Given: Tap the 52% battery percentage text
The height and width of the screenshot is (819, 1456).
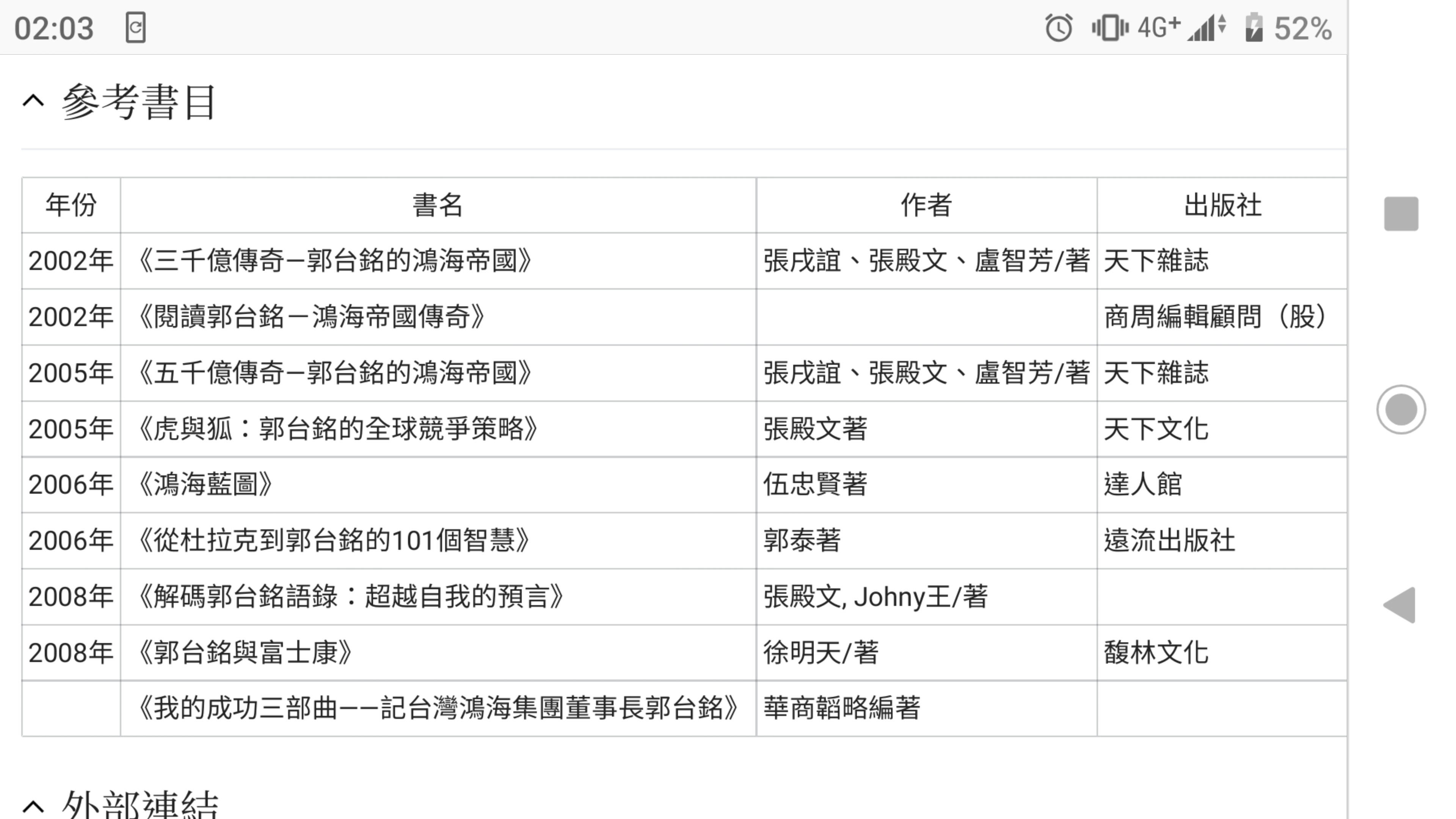Looking at the screenshot, I should (x=1303, y=28).
